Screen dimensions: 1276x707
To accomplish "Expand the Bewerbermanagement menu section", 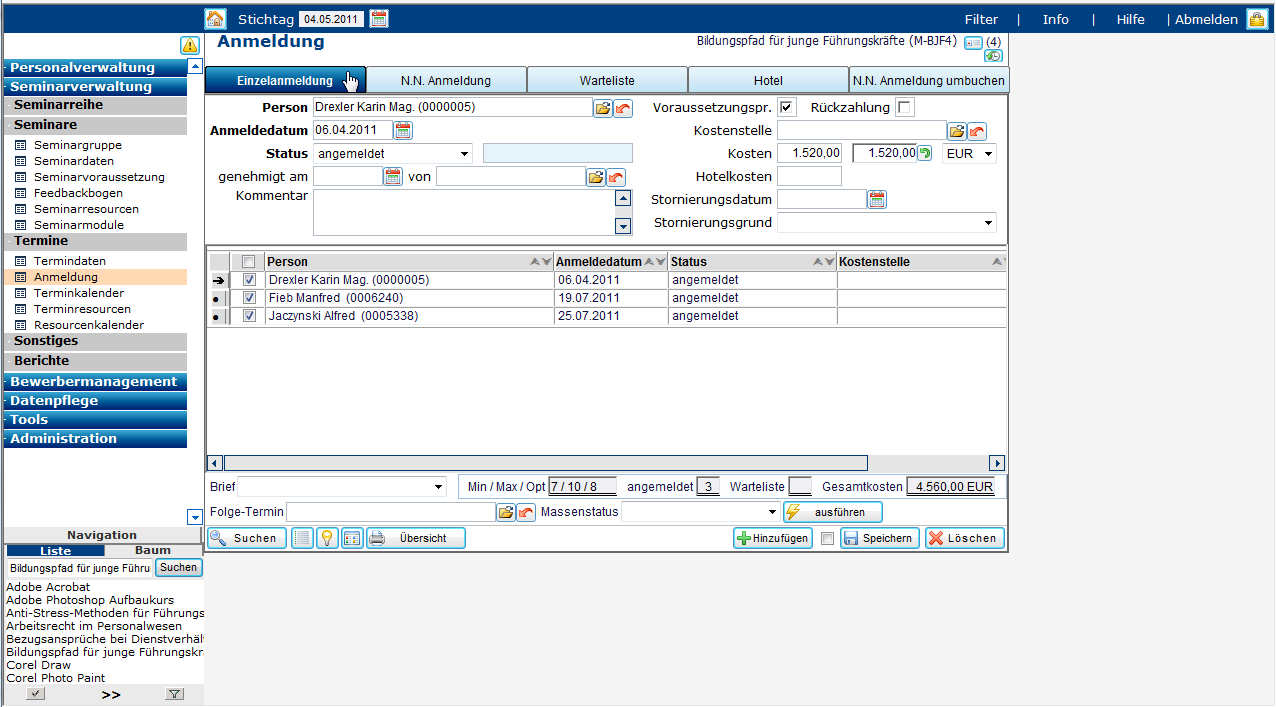I will coord(95,381).
